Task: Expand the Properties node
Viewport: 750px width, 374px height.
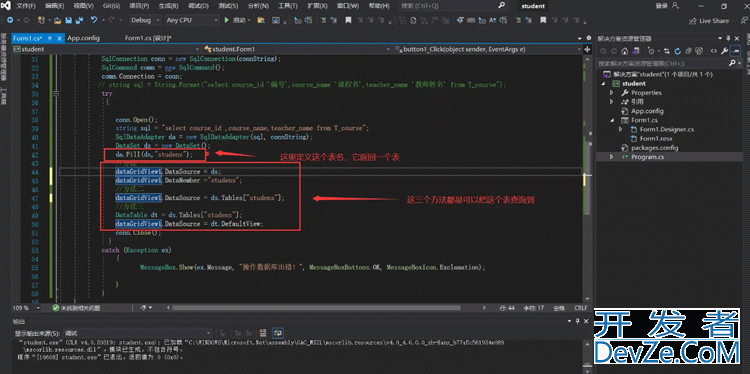Action: [611, 93]
